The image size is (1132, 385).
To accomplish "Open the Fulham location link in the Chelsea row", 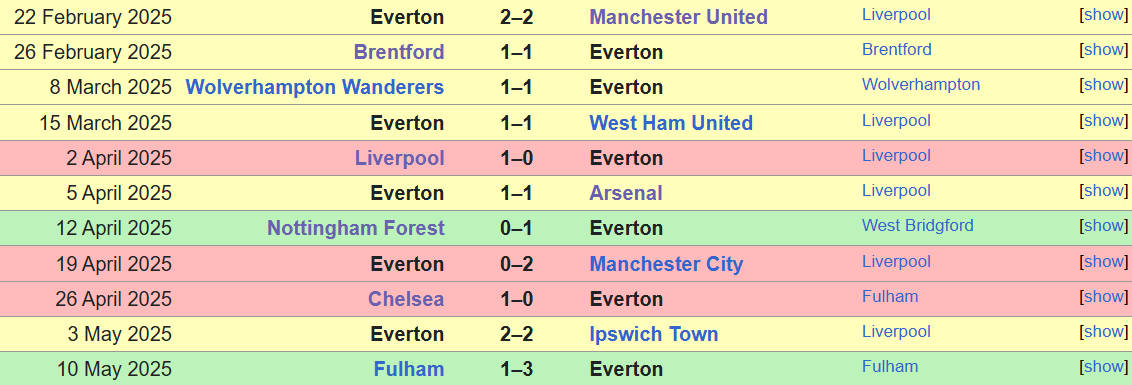I will point(890,296).
